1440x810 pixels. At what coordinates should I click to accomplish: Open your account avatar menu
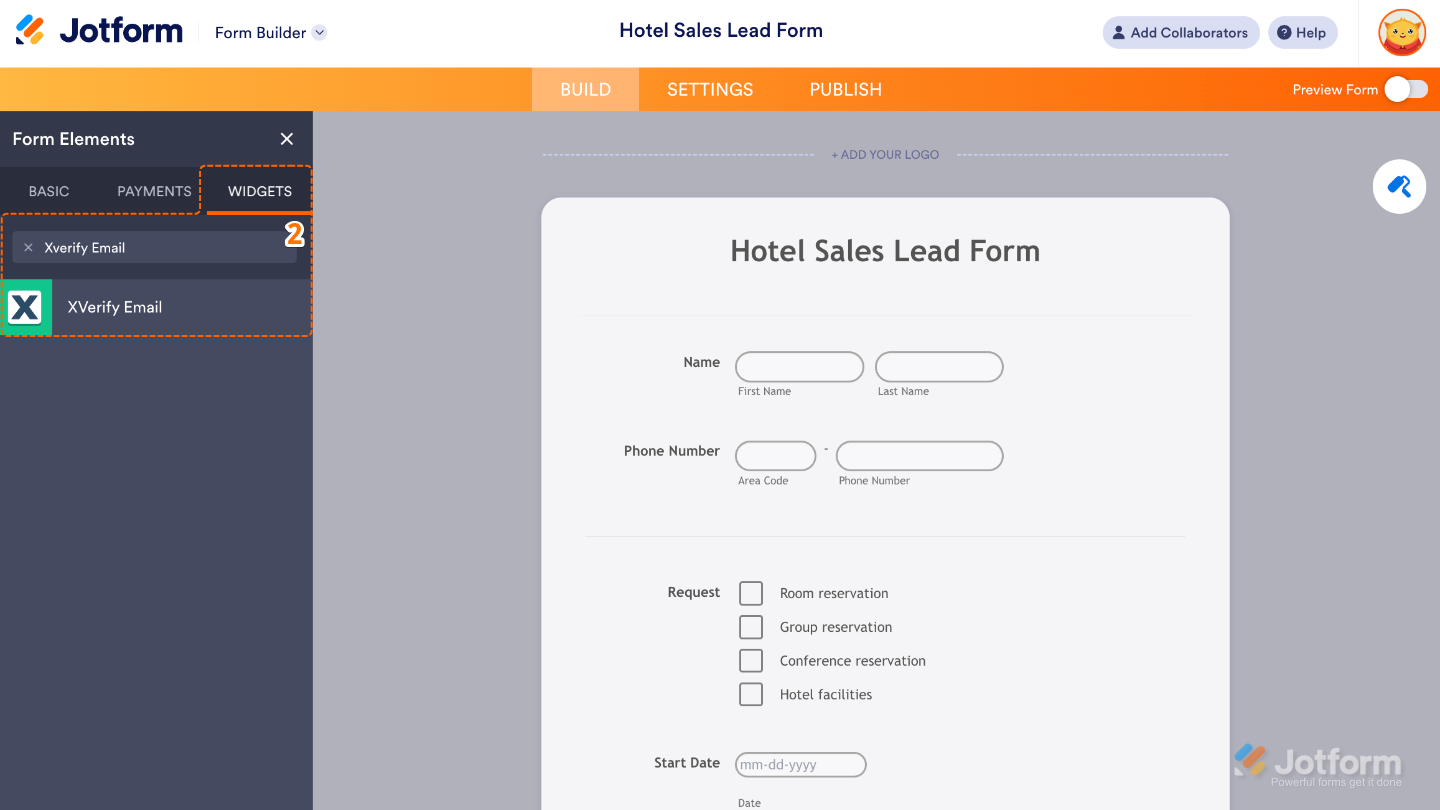point(1401,32)
